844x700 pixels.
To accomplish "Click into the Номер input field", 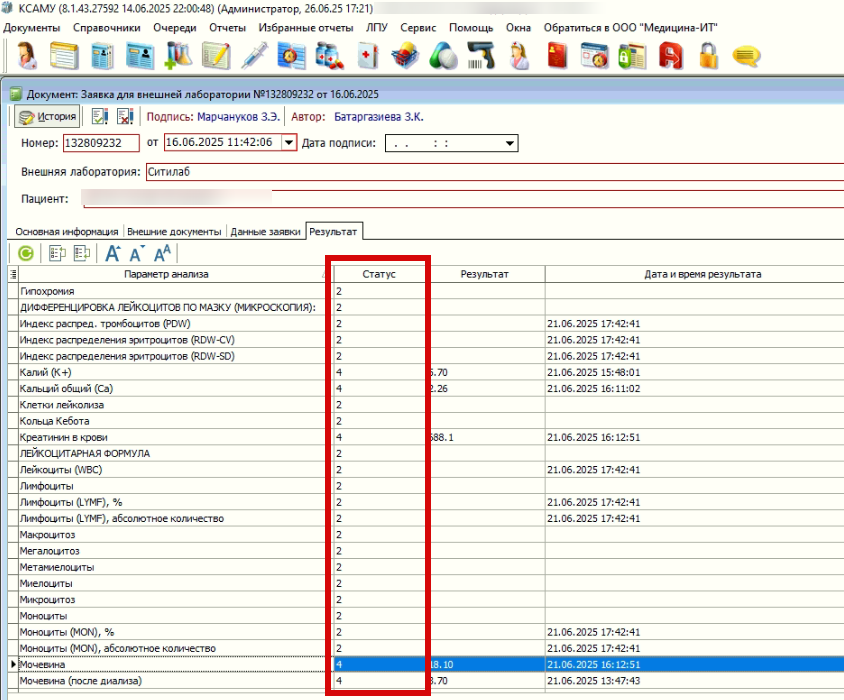I will pyautogui.click(x=100, y=143).
